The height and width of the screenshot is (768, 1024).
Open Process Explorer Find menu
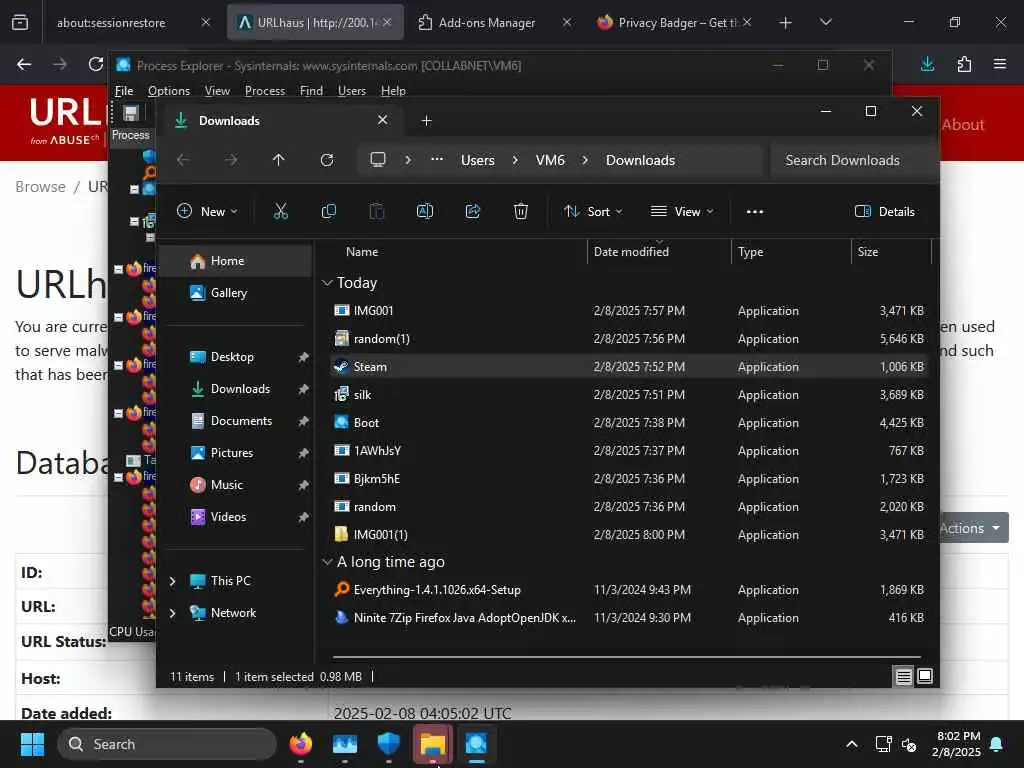(311, 91)
